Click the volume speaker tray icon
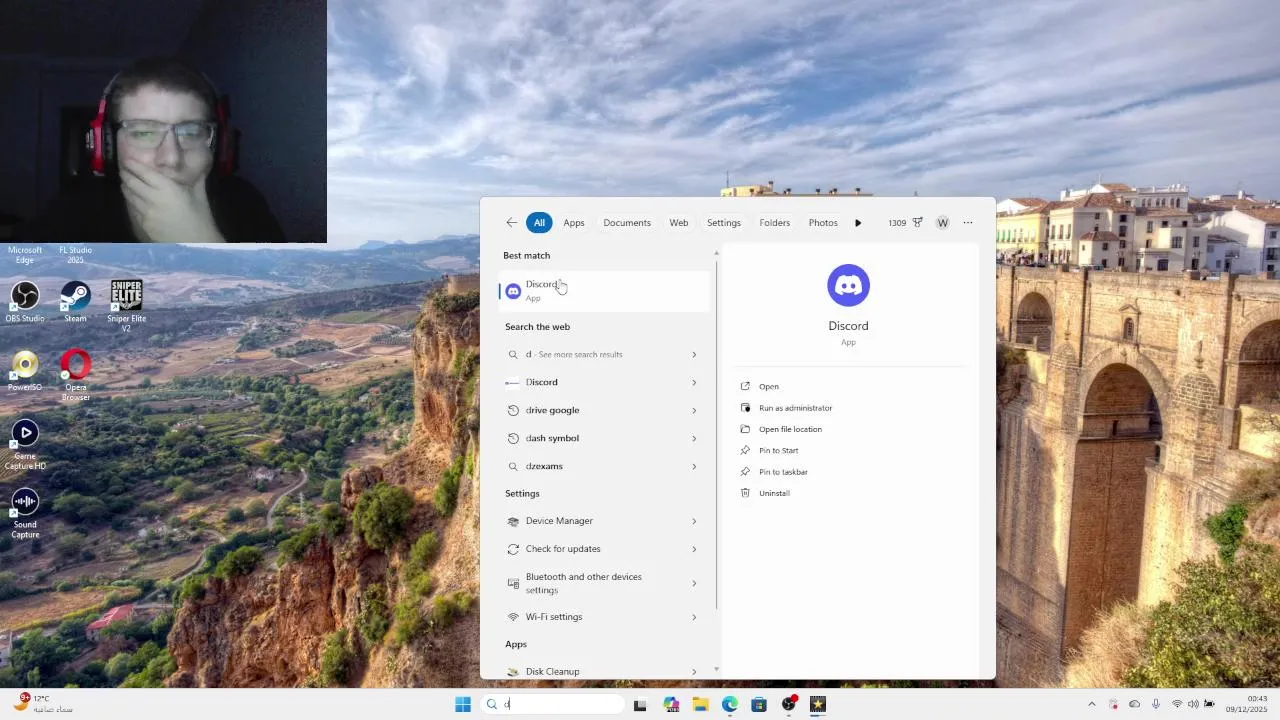This screenshot has height=720, width=1280. [1193, 704]
